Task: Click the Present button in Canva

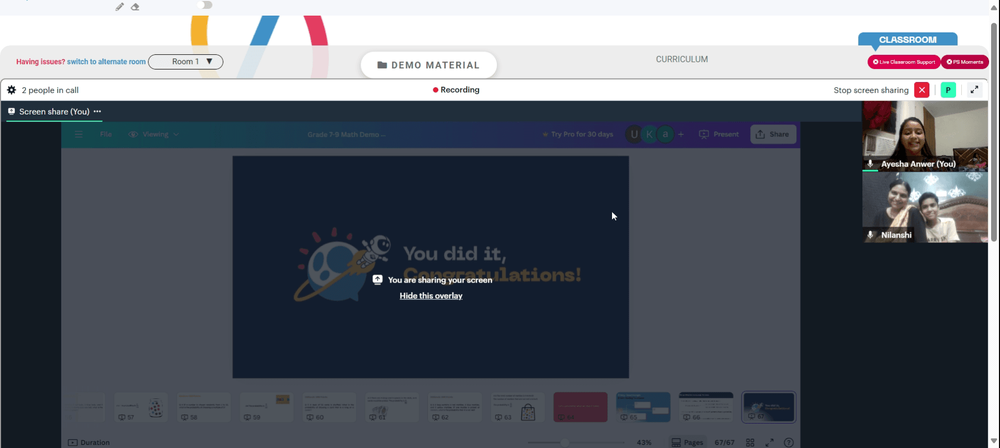Action: point(719,135)
